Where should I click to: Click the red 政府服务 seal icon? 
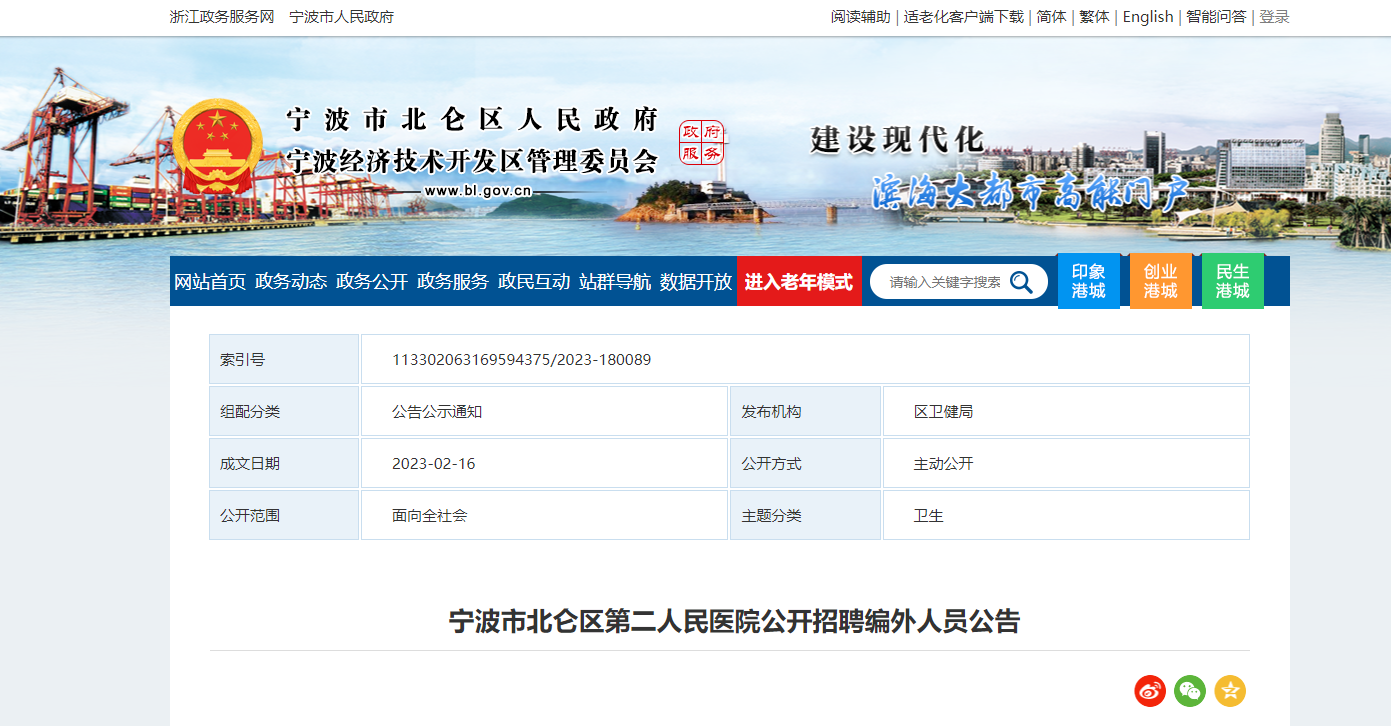(701, 142)
